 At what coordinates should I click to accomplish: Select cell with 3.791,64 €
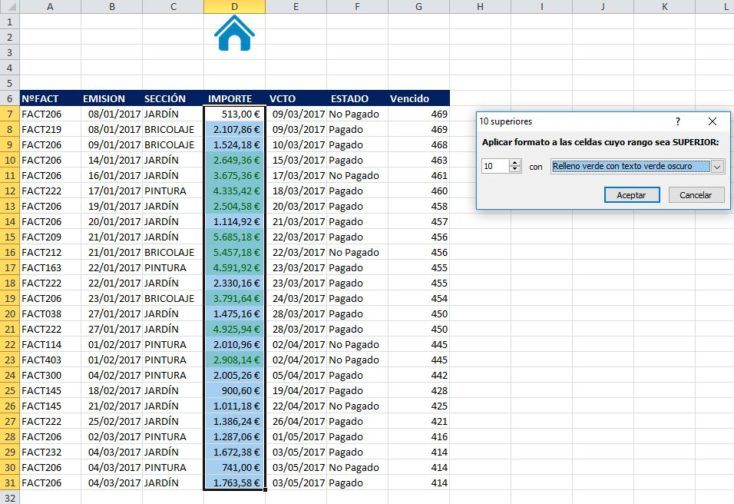tap(234, 298)
